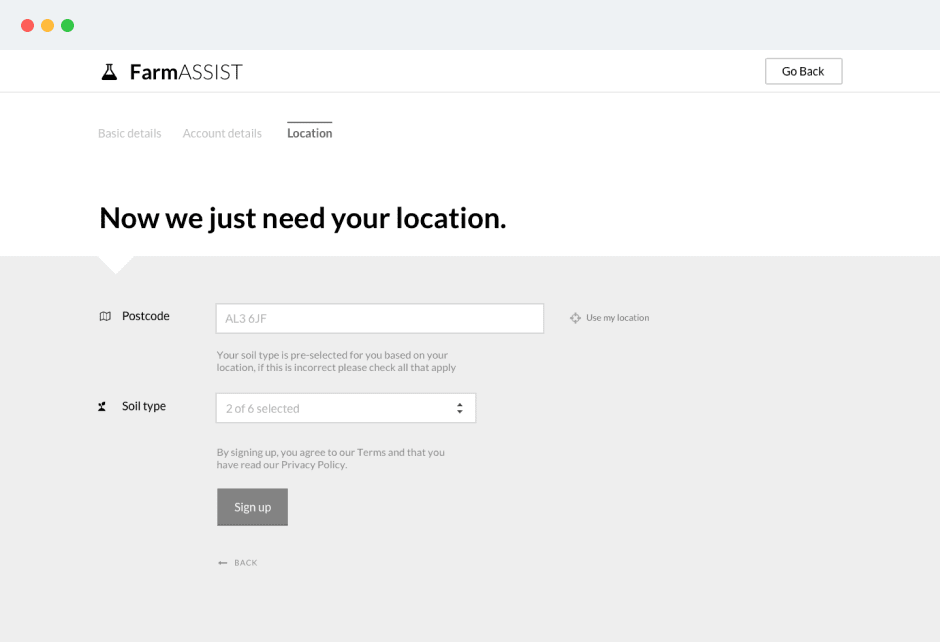The image size is (940, 642).
Task: Switch to the Basic details tab
Action: coord(129,132)
